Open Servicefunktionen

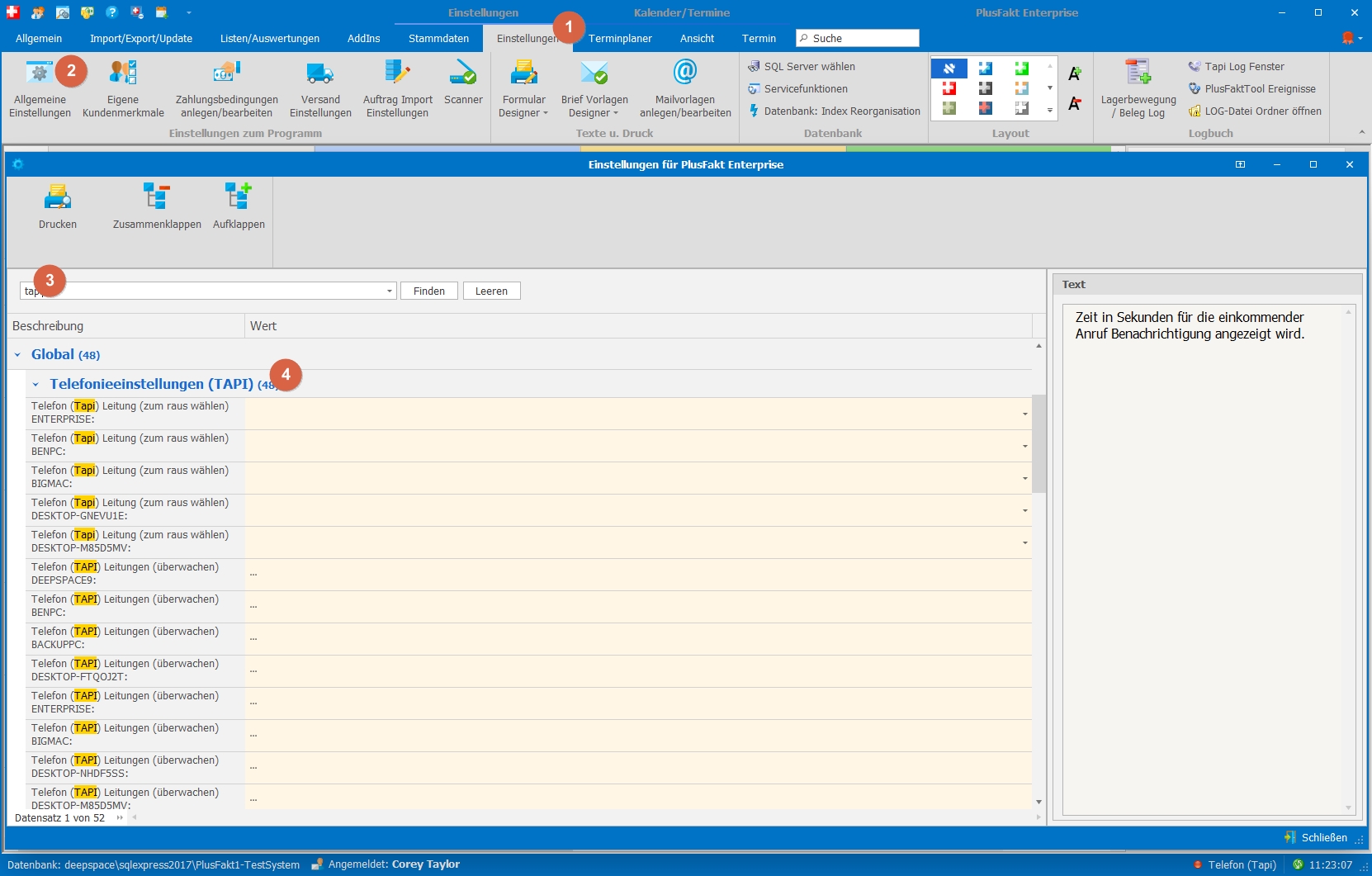tap(797, 88)
